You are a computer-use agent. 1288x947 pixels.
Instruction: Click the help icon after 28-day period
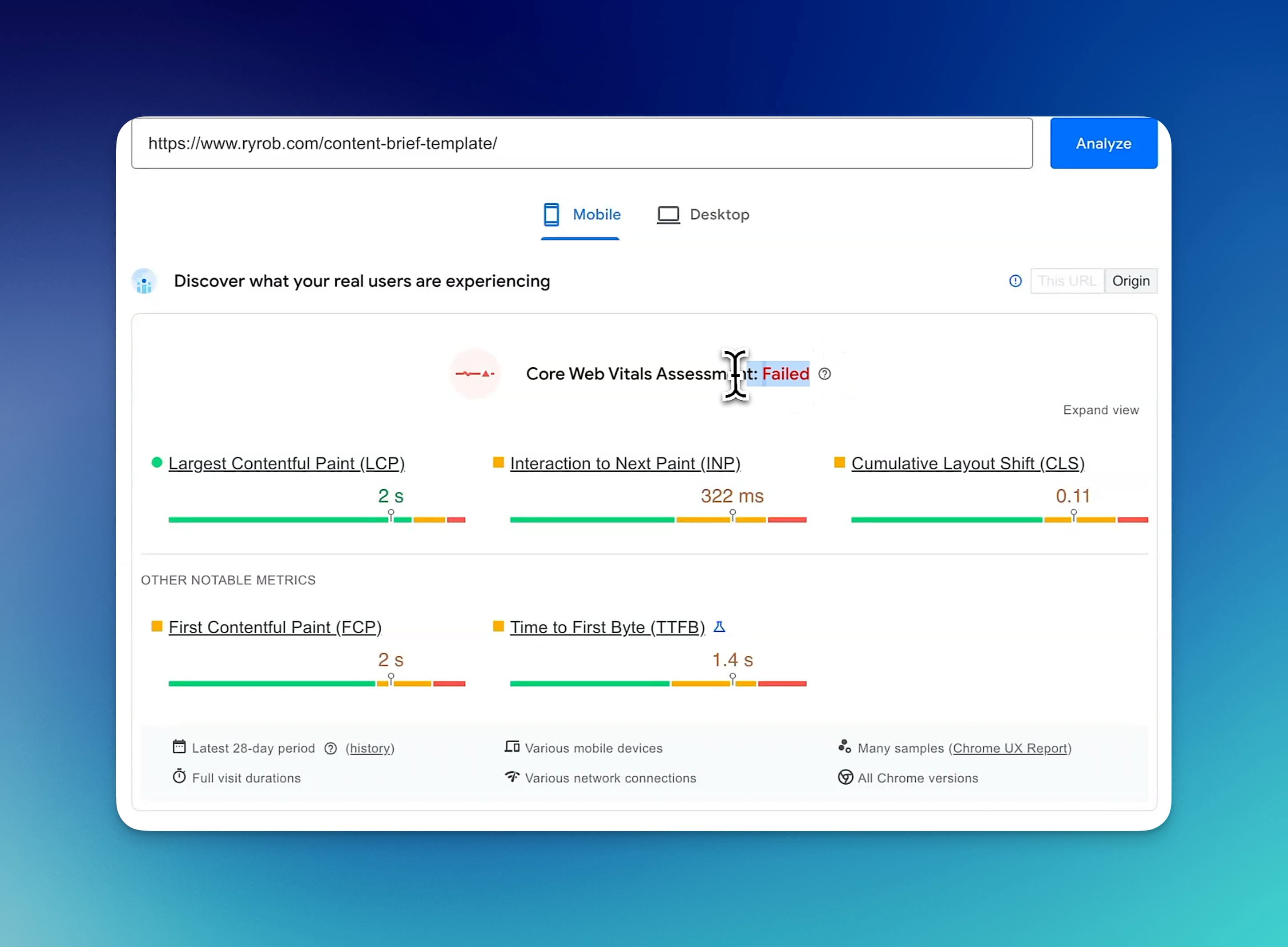[330, 748]
